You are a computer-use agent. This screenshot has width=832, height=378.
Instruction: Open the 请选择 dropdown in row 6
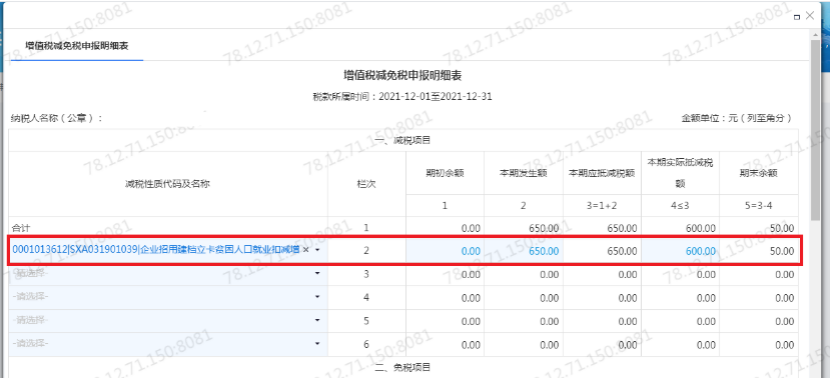pos(168,344)
